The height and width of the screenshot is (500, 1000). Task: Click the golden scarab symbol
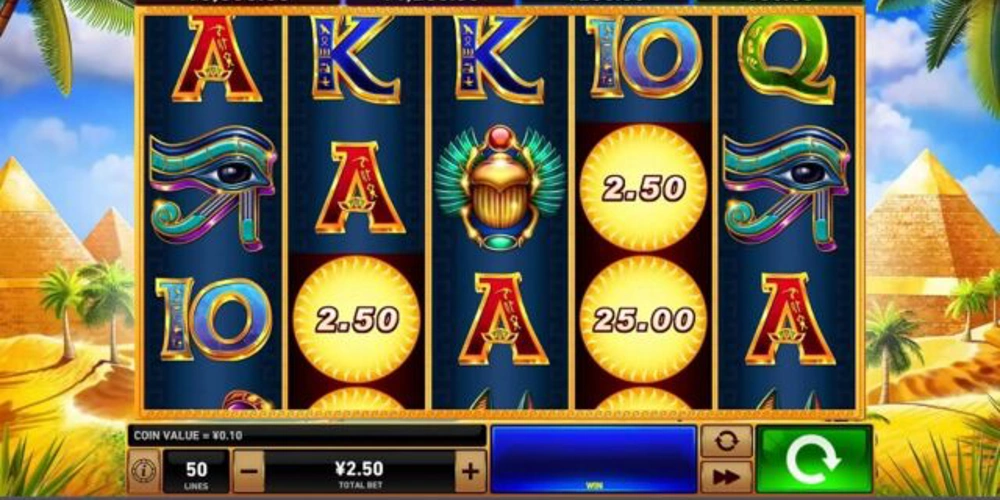[500, 188]
